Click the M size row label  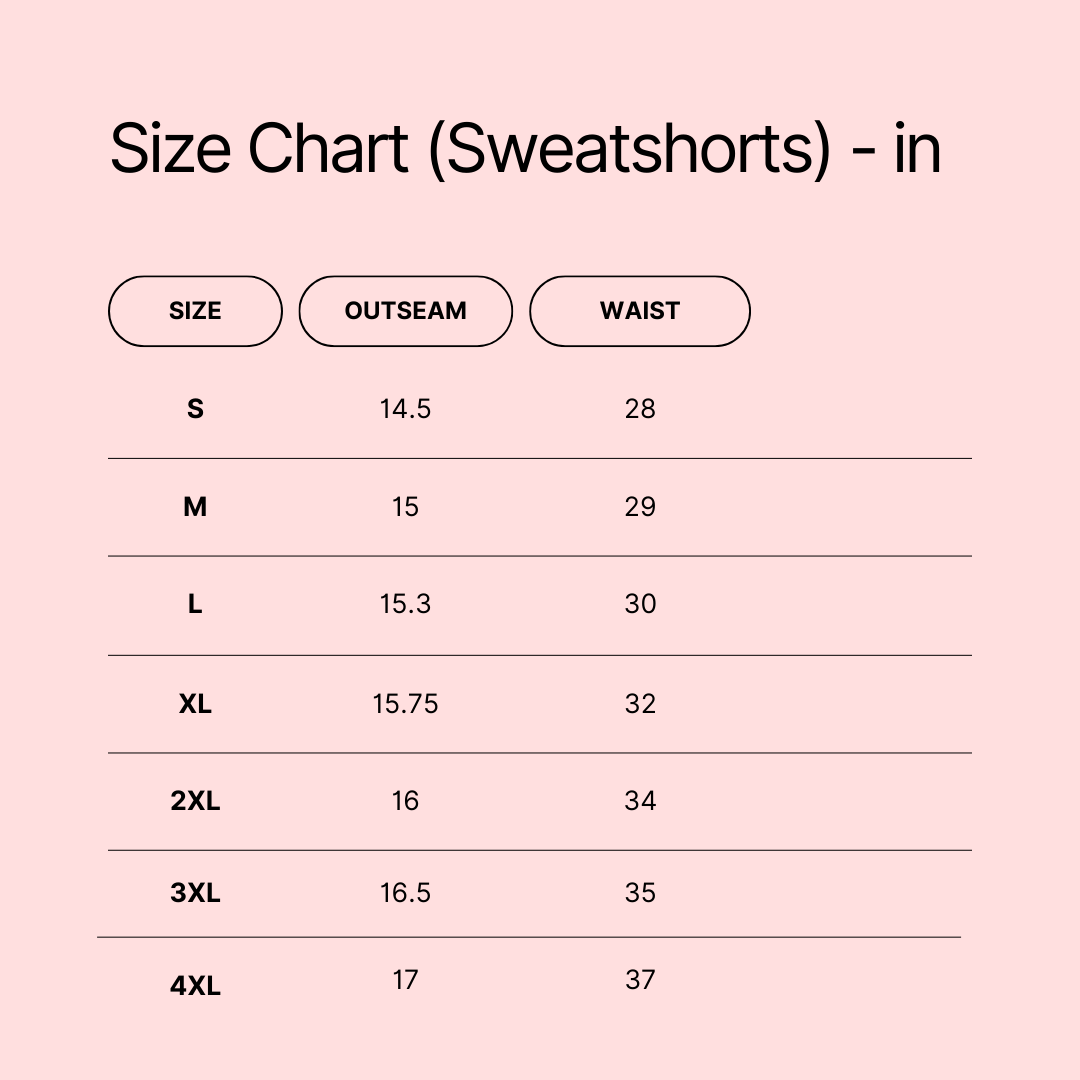tap(195, 507)
